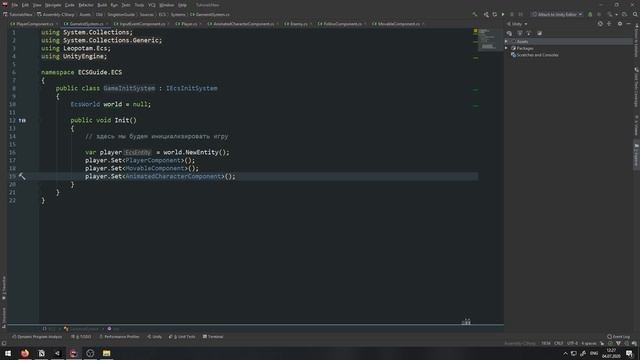
Task: Open the TODO tool window
Action: coord(81,337)
